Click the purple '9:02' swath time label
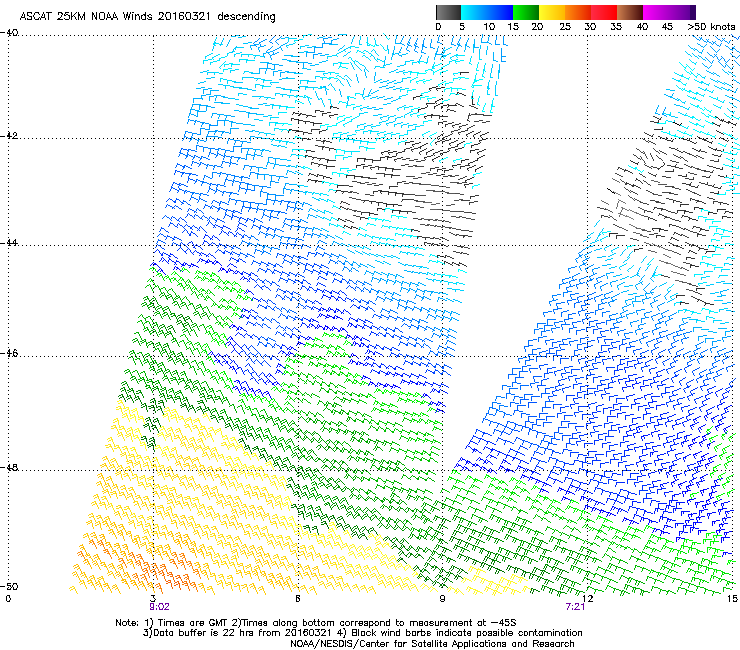The height and width of the screenshot is (650, 740). pos(159,607)
